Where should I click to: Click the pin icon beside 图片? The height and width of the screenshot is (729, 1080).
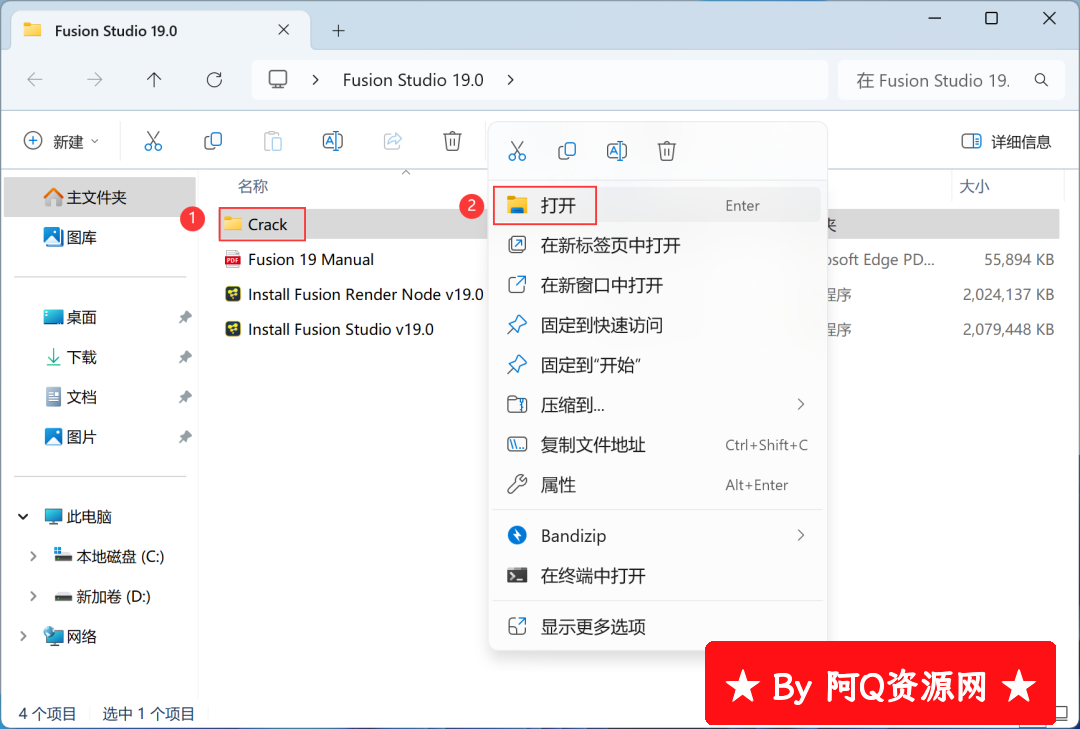185,437
